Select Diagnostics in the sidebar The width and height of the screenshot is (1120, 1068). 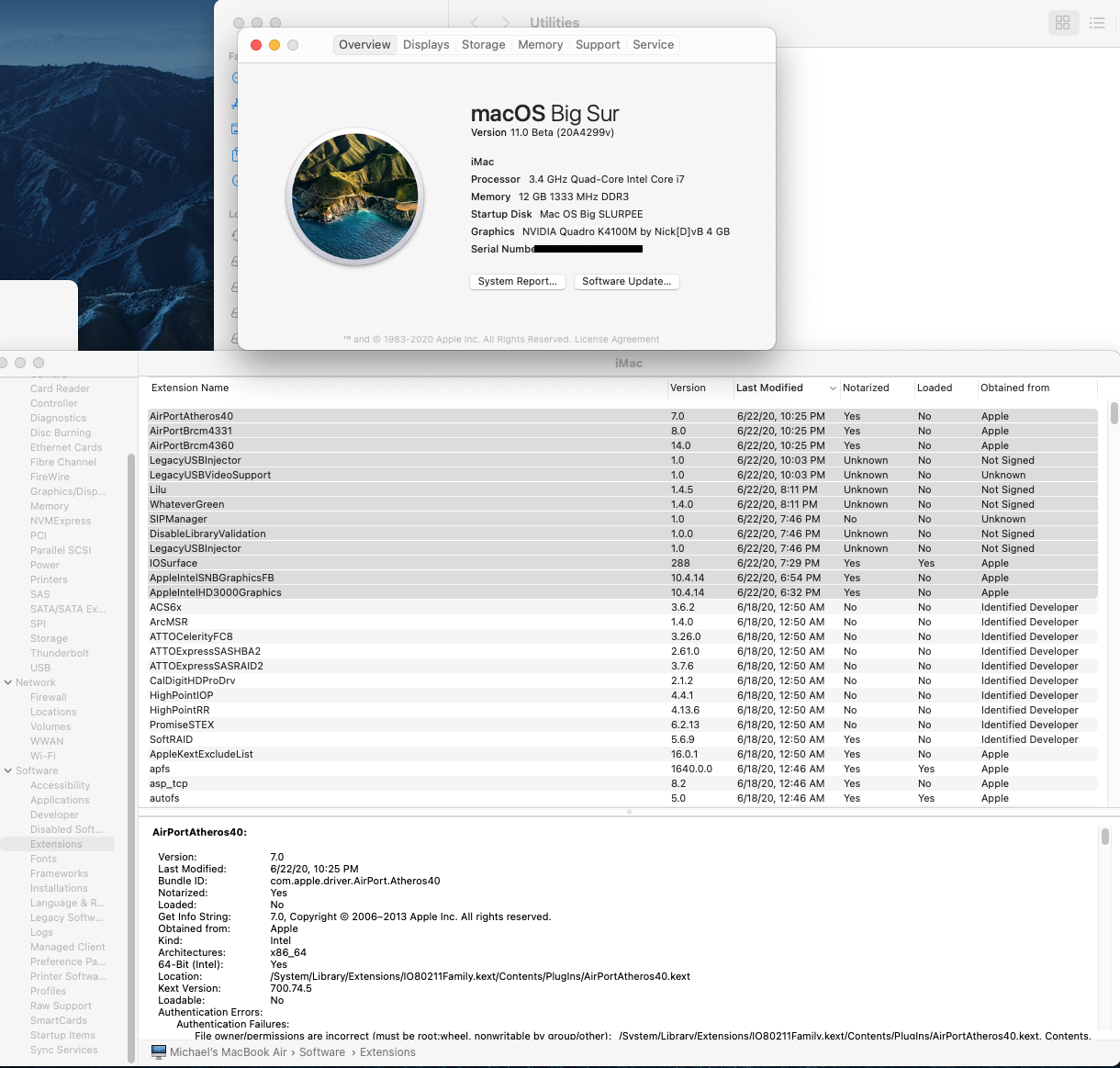(58, 418)
